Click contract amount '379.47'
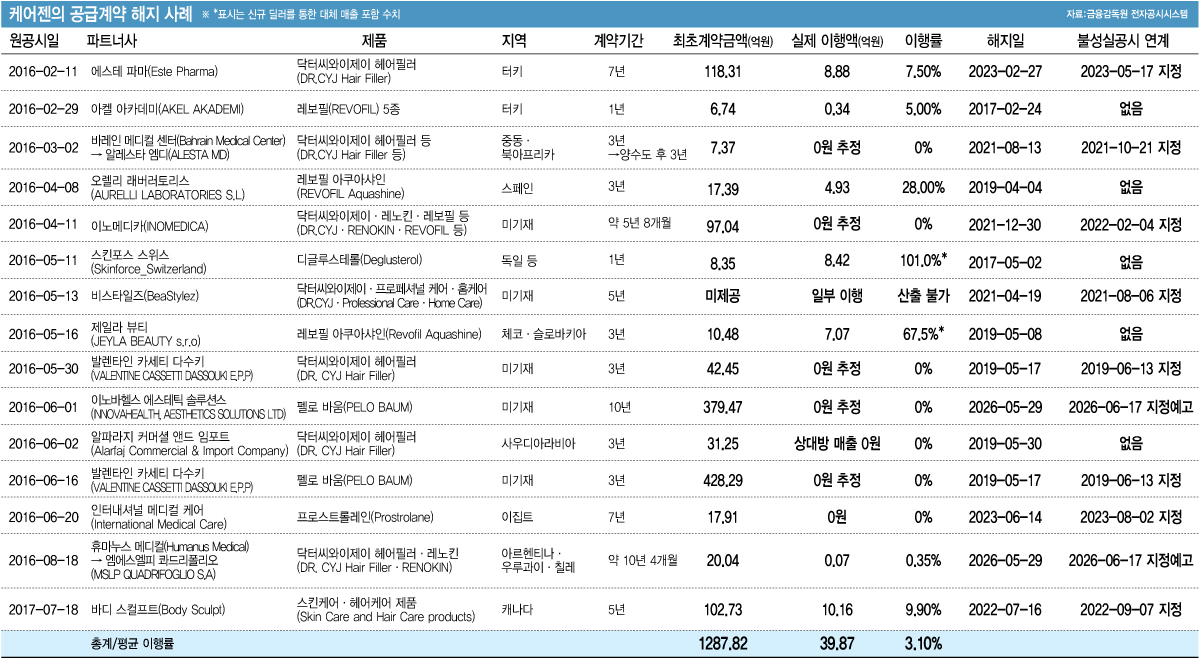 pyautogui.click(x=723, y=407)
